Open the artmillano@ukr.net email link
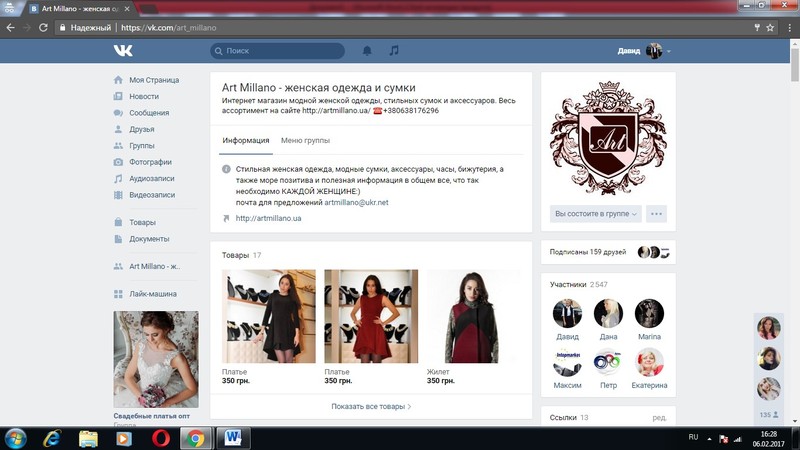Screen dimensions: 800x450 click(x=356, y=203)
